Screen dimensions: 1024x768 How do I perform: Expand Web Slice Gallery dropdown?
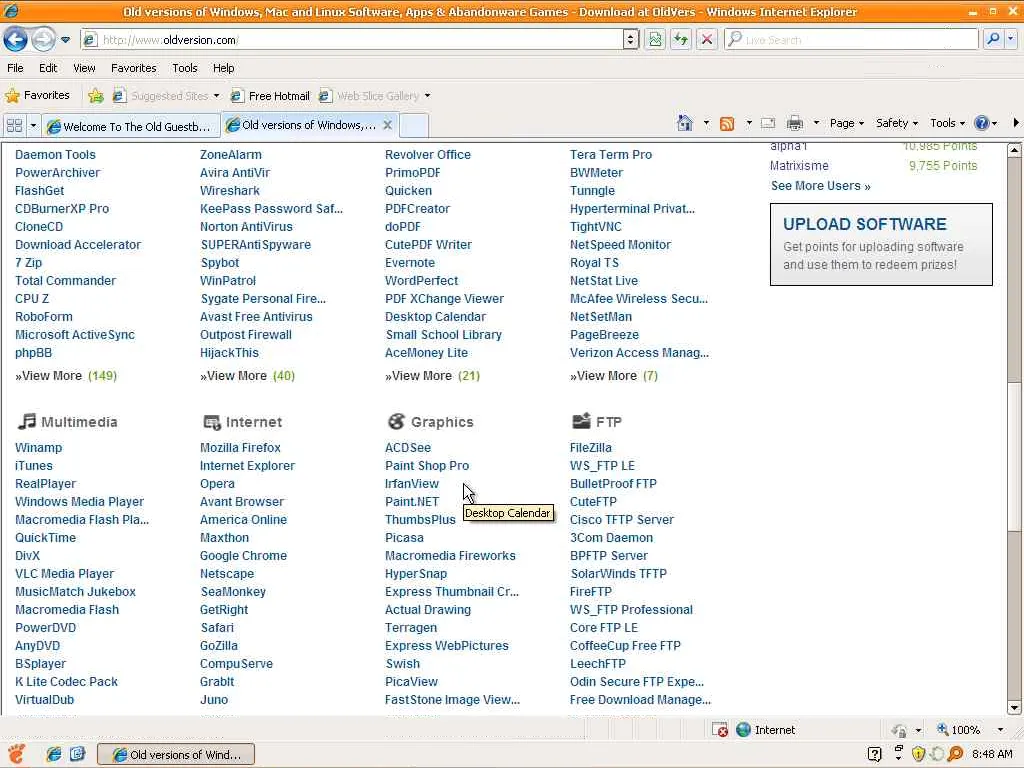(428, 96)
